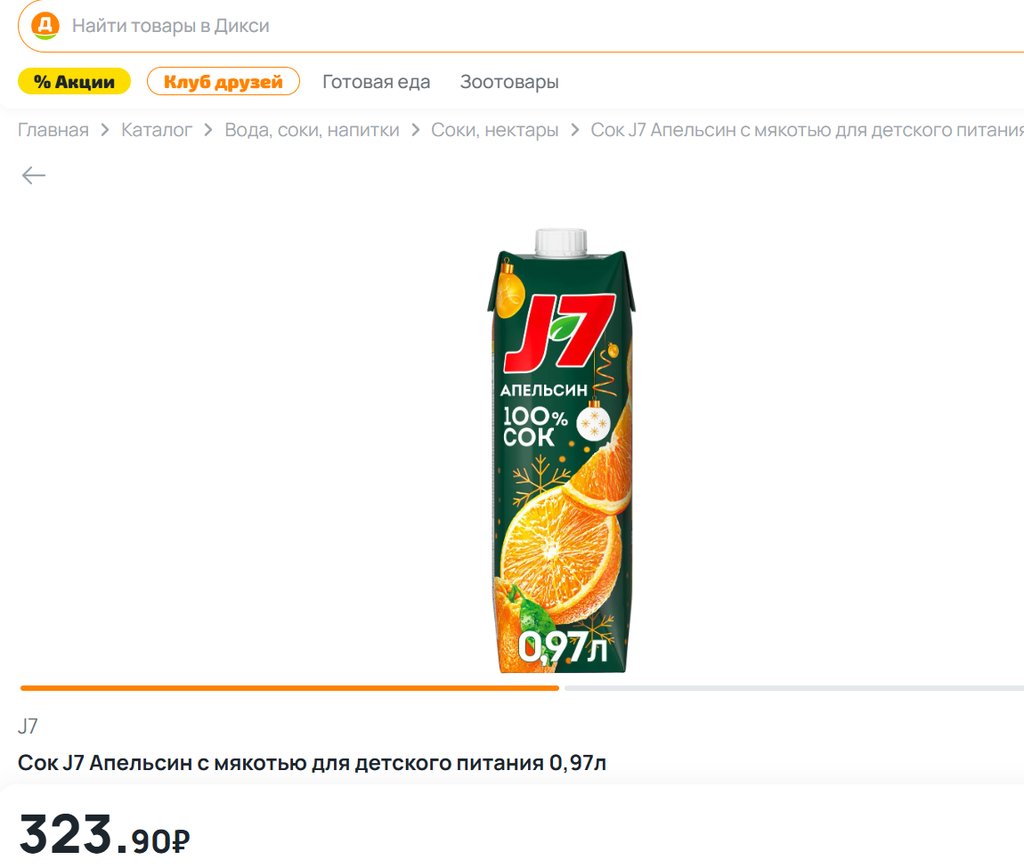
Task: Select the 'Готовая еда' menu item
Action: 376,82
